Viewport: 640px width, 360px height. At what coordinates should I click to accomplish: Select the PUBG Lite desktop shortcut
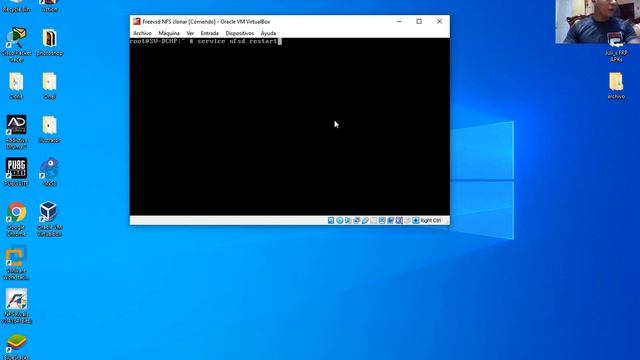tap(16, 172)
